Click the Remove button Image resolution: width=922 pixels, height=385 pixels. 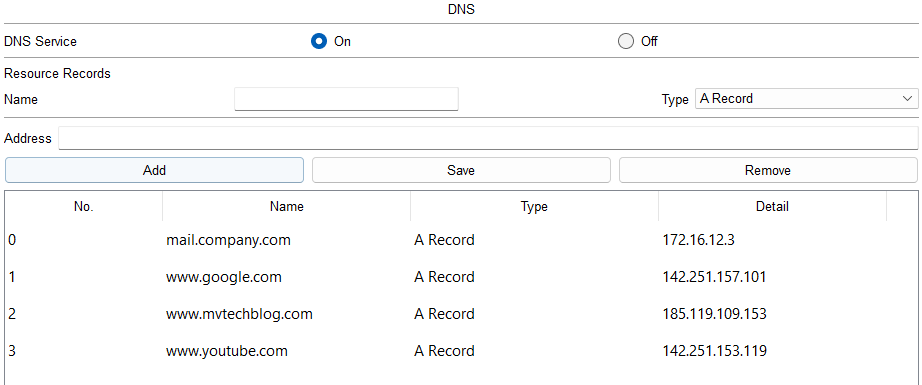tap(768, 170)
